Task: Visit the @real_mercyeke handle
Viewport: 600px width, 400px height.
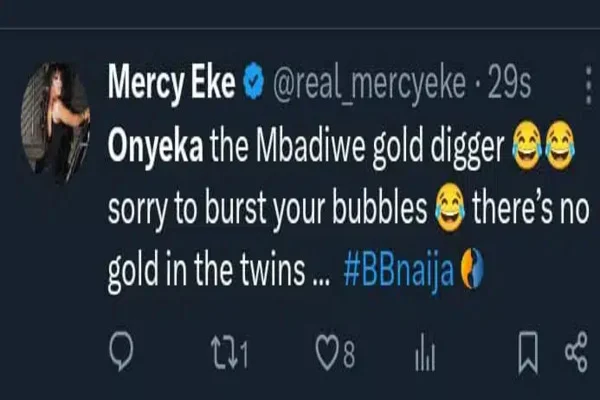Action: coord(370,85)
